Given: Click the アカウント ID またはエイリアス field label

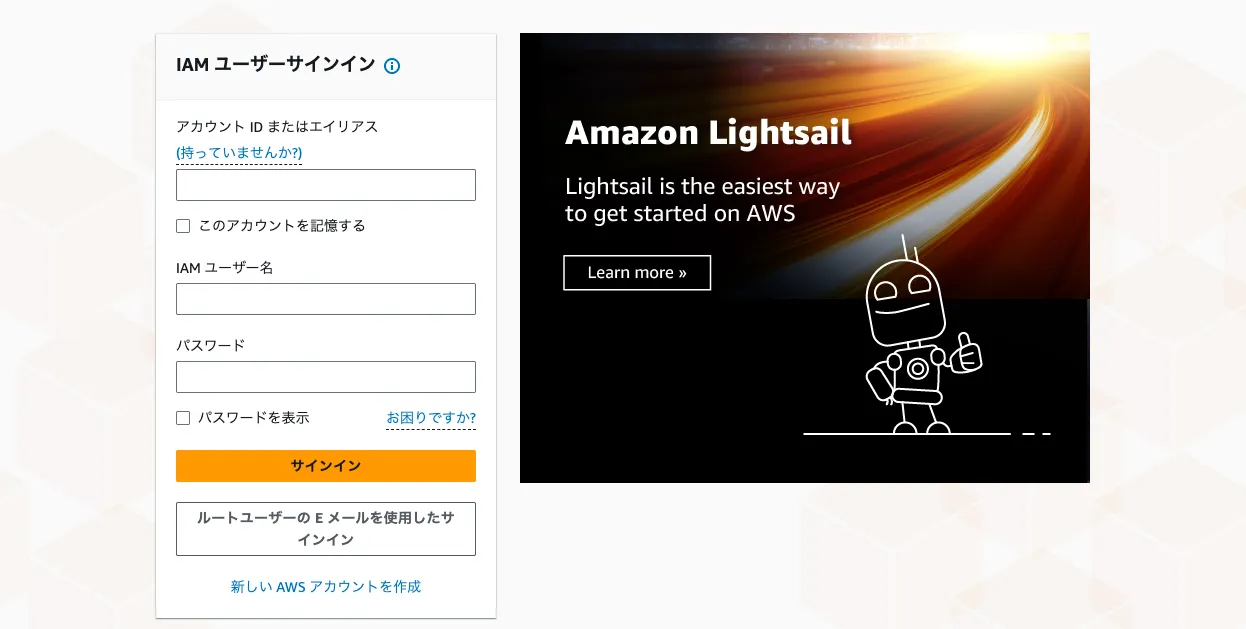Looking at the screenshot, I should point(277,127).
